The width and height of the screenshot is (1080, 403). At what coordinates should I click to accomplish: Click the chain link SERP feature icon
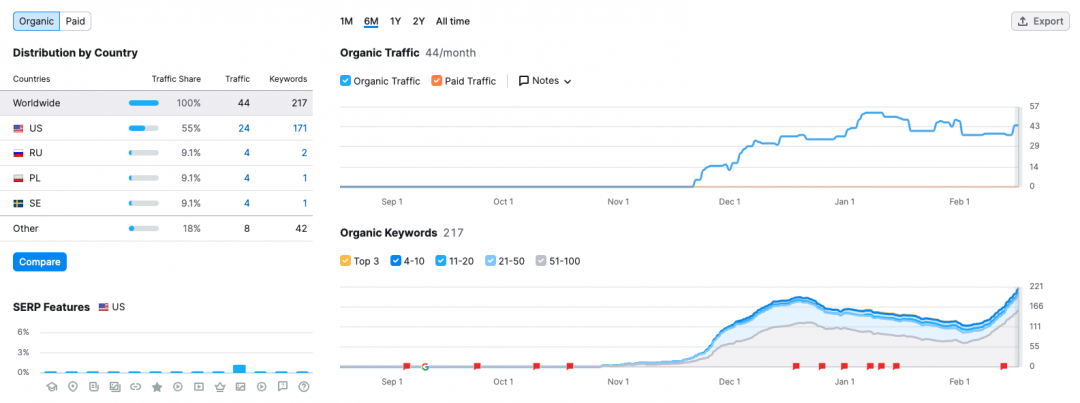coord(135,386)
